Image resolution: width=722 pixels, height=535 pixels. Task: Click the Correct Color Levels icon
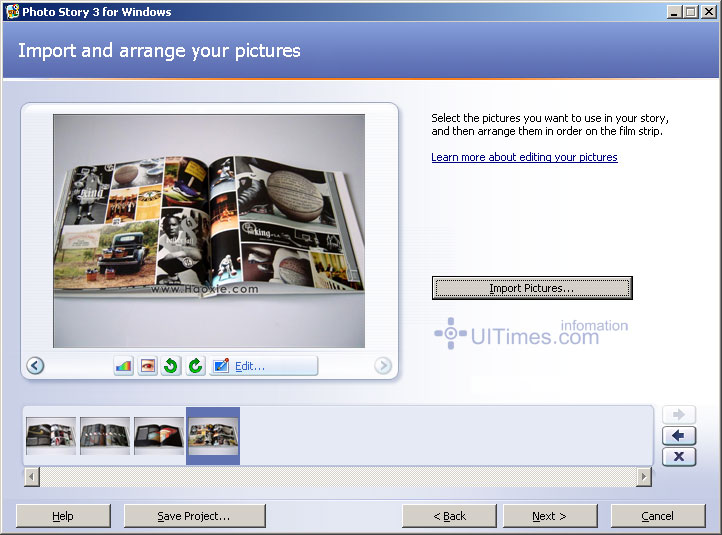(x=123, y=366)
